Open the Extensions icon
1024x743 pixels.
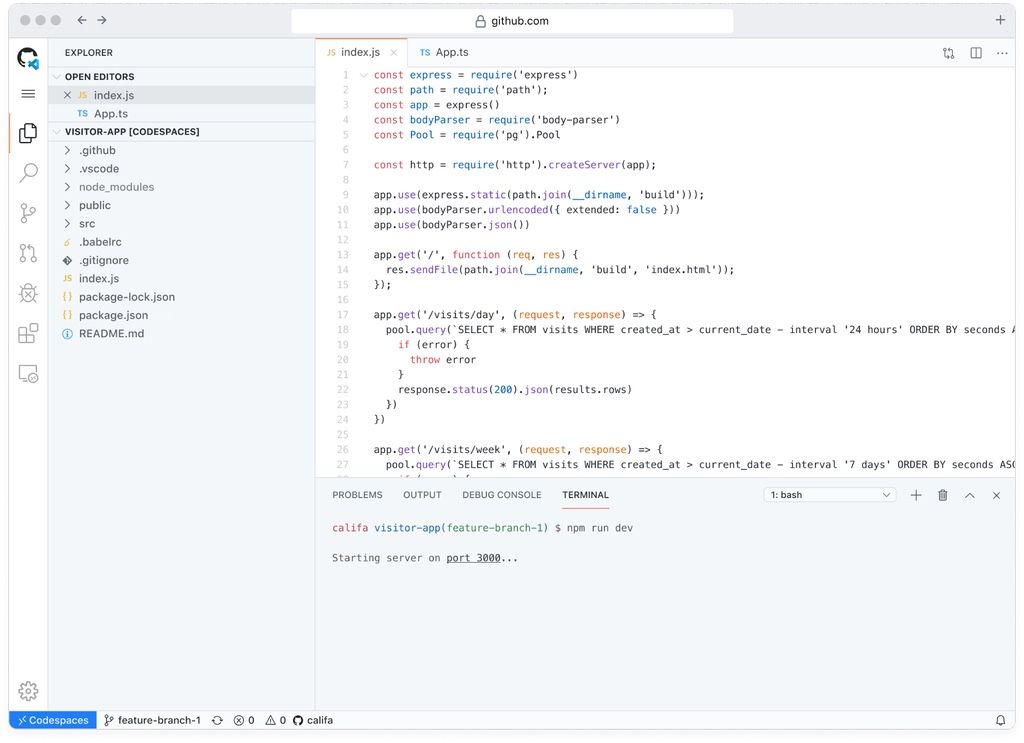pyautogui.click(x=28, y=334)
